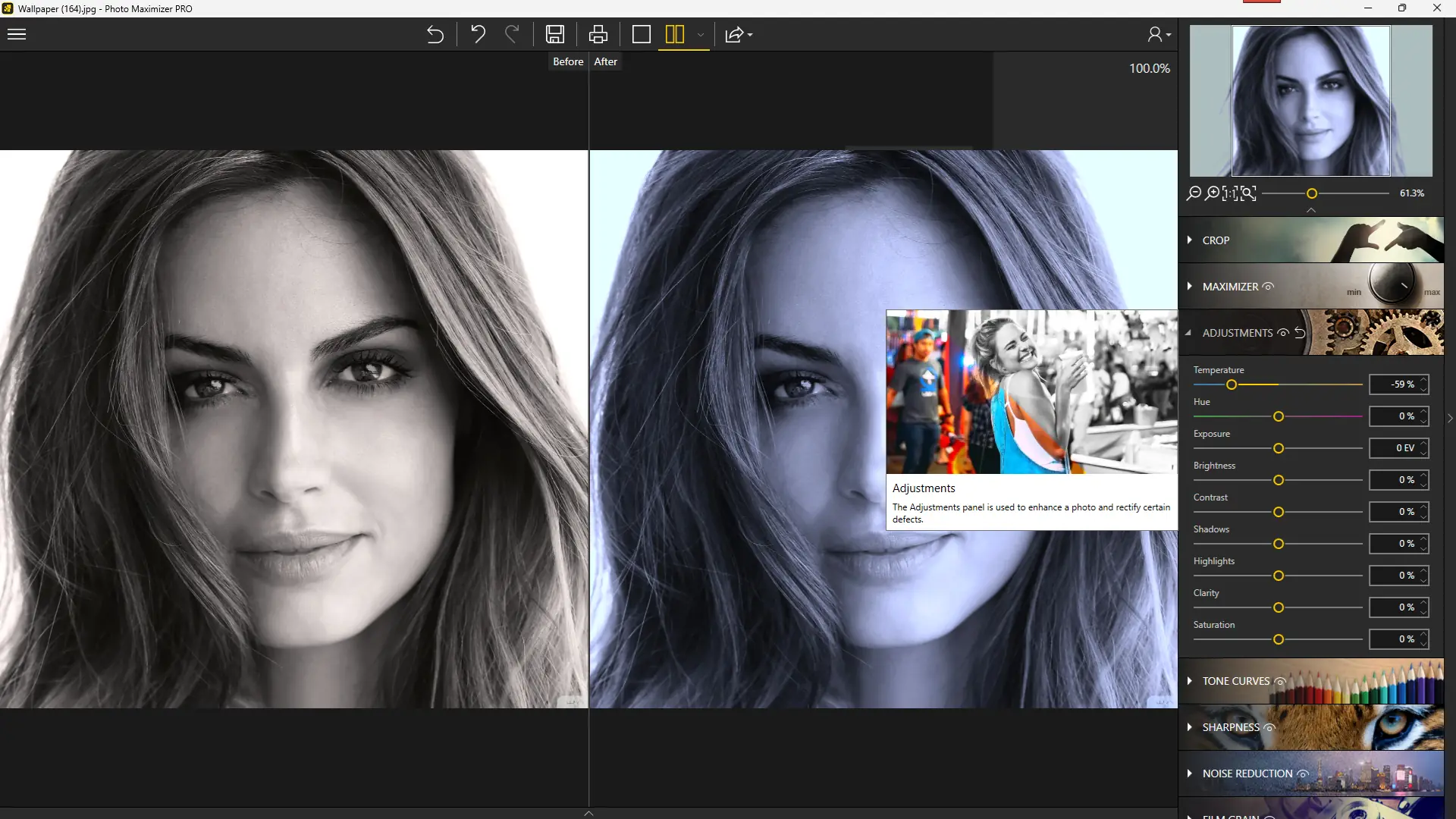This screenshot has height=819, width=1456.
Task: Click the Undo arrow in toolbar
Action: (x=478, y=35)
